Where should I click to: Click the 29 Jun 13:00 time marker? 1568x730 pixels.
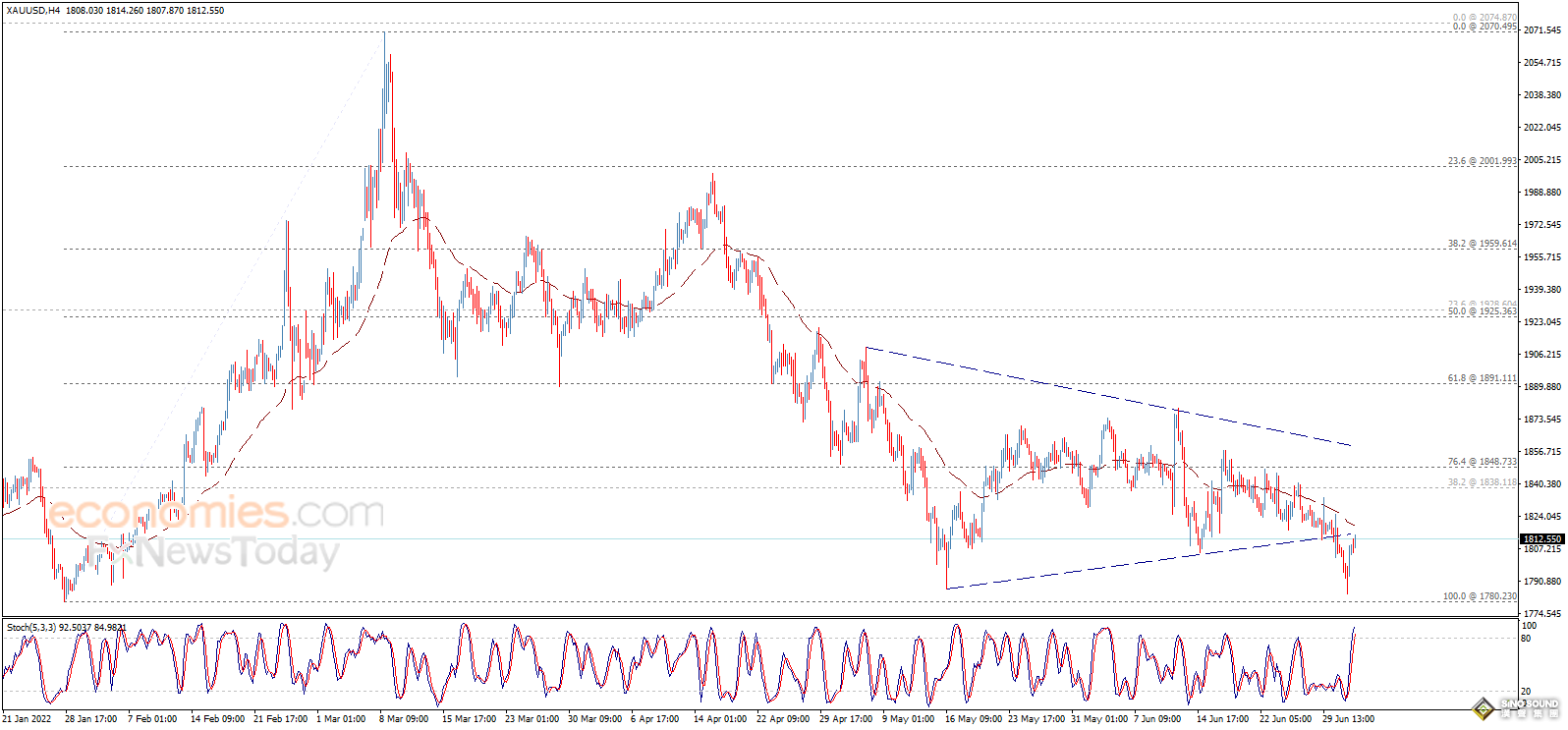(1348, 718)
